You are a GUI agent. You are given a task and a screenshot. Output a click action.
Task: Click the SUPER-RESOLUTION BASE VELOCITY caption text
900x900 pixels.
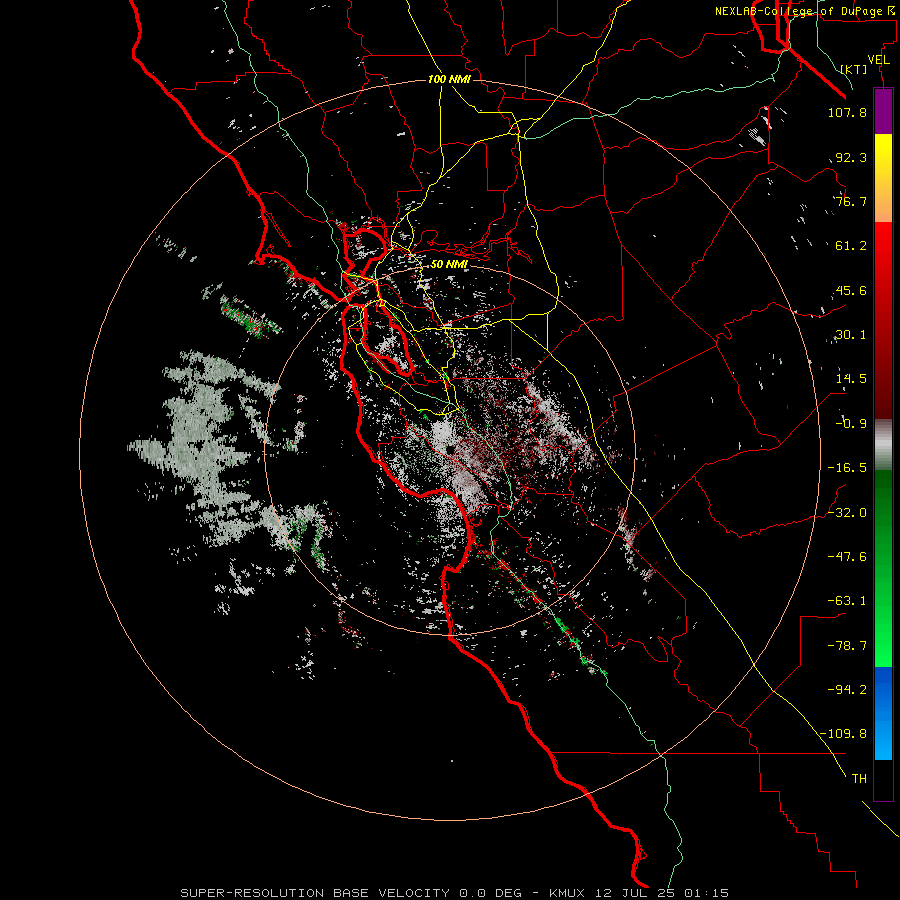(x=317, y=893)
